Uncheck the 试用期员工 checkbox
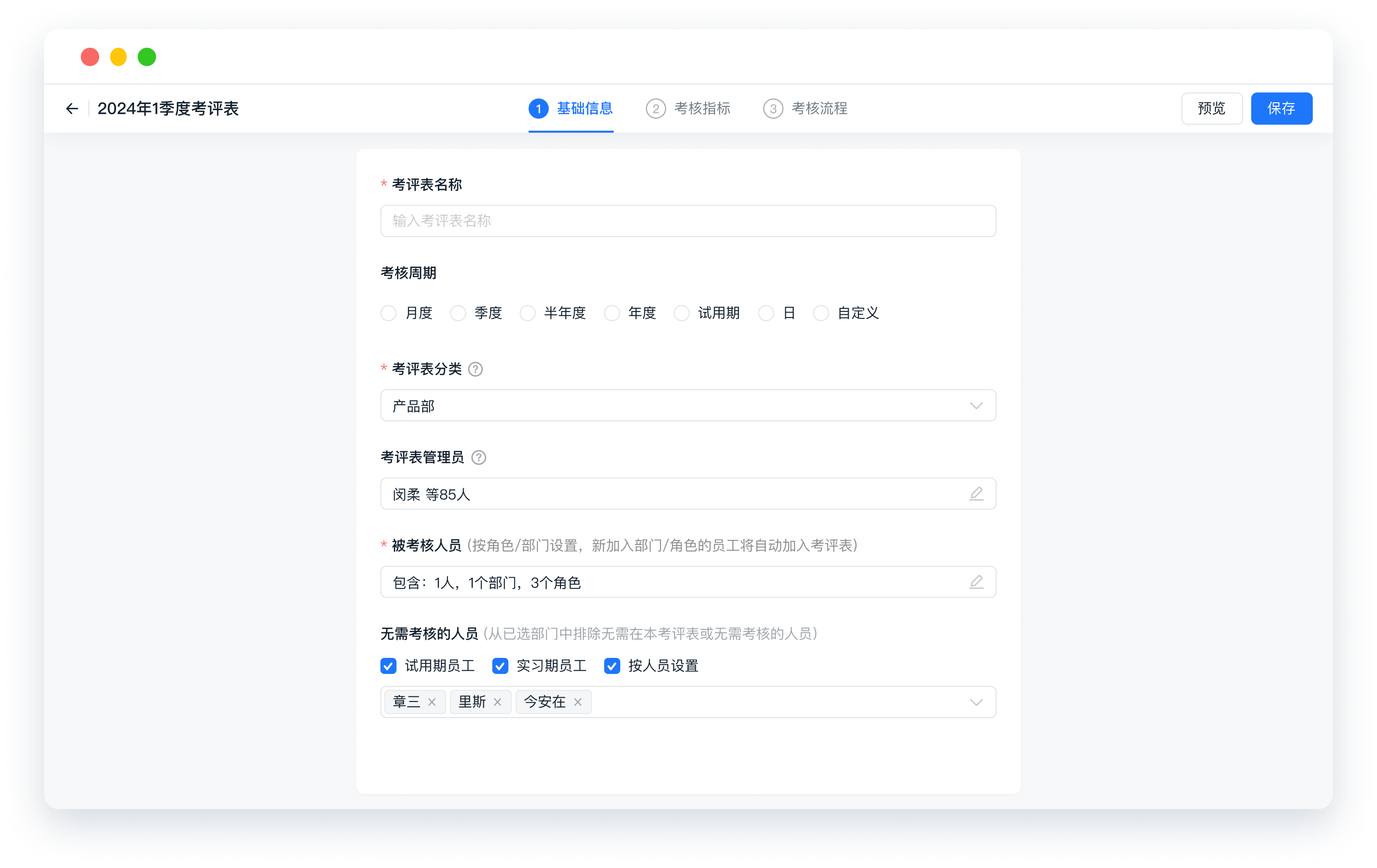Screen dimensions: 1377x868 (x=389, y=666)
